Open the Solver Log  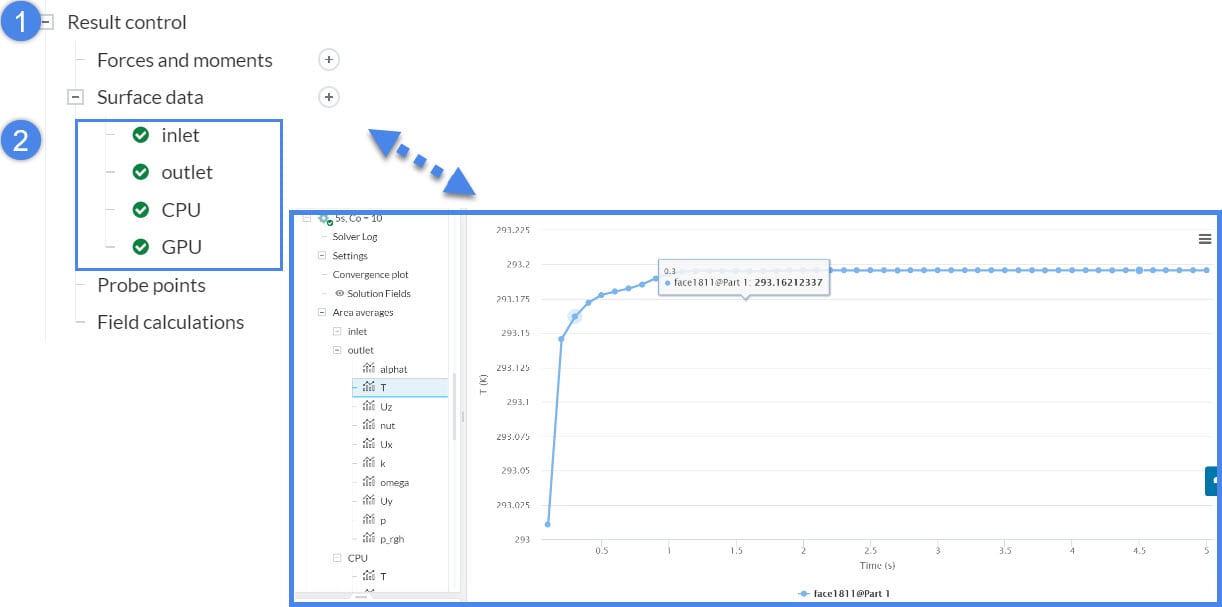click(x=354, y=237)
